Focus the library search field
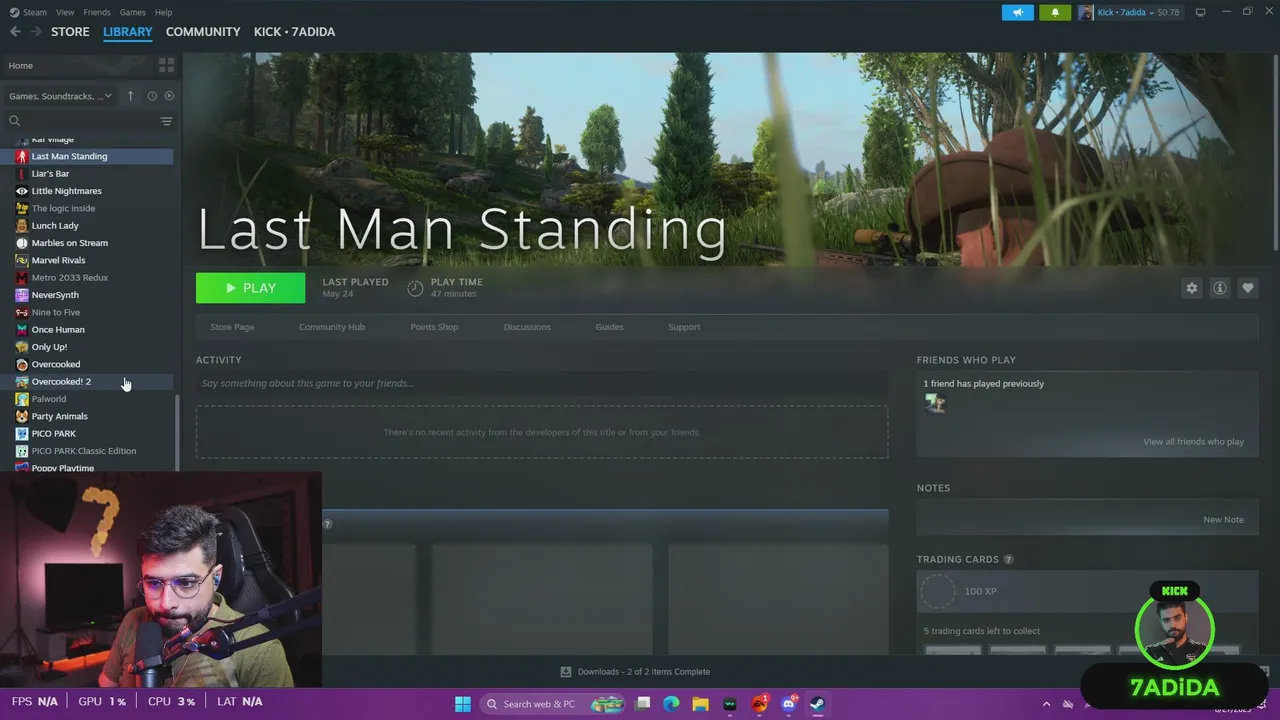Viewport: 1280px width, 720px height. tap(80, 121)
